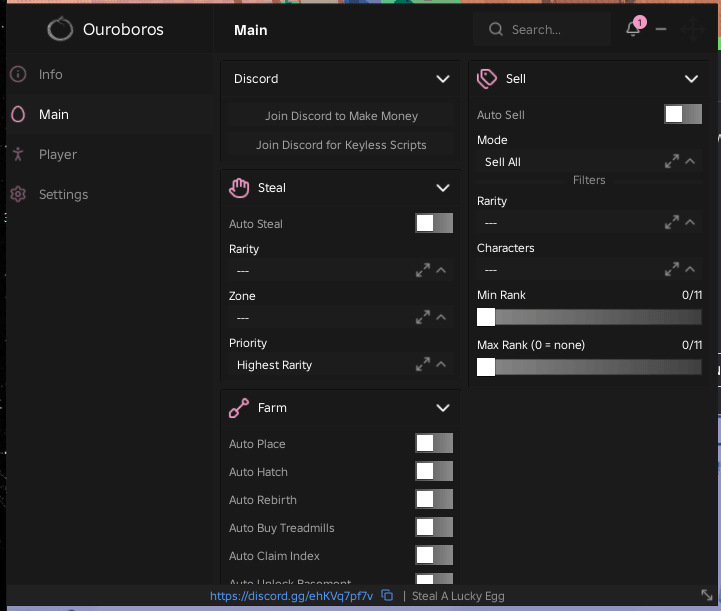Click the Min Rank 0/11 value
721x611 pixels.
692,295
